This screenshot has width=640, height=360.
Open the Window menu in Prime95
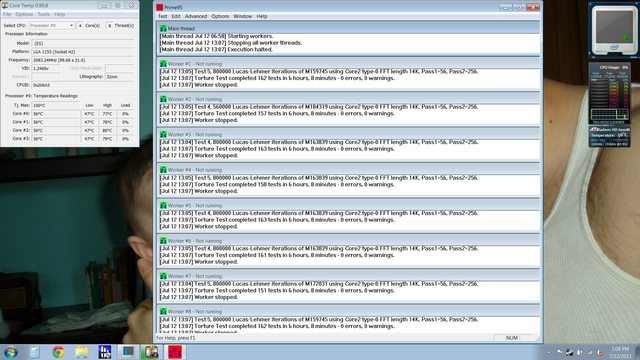click(x=242, y=16)
